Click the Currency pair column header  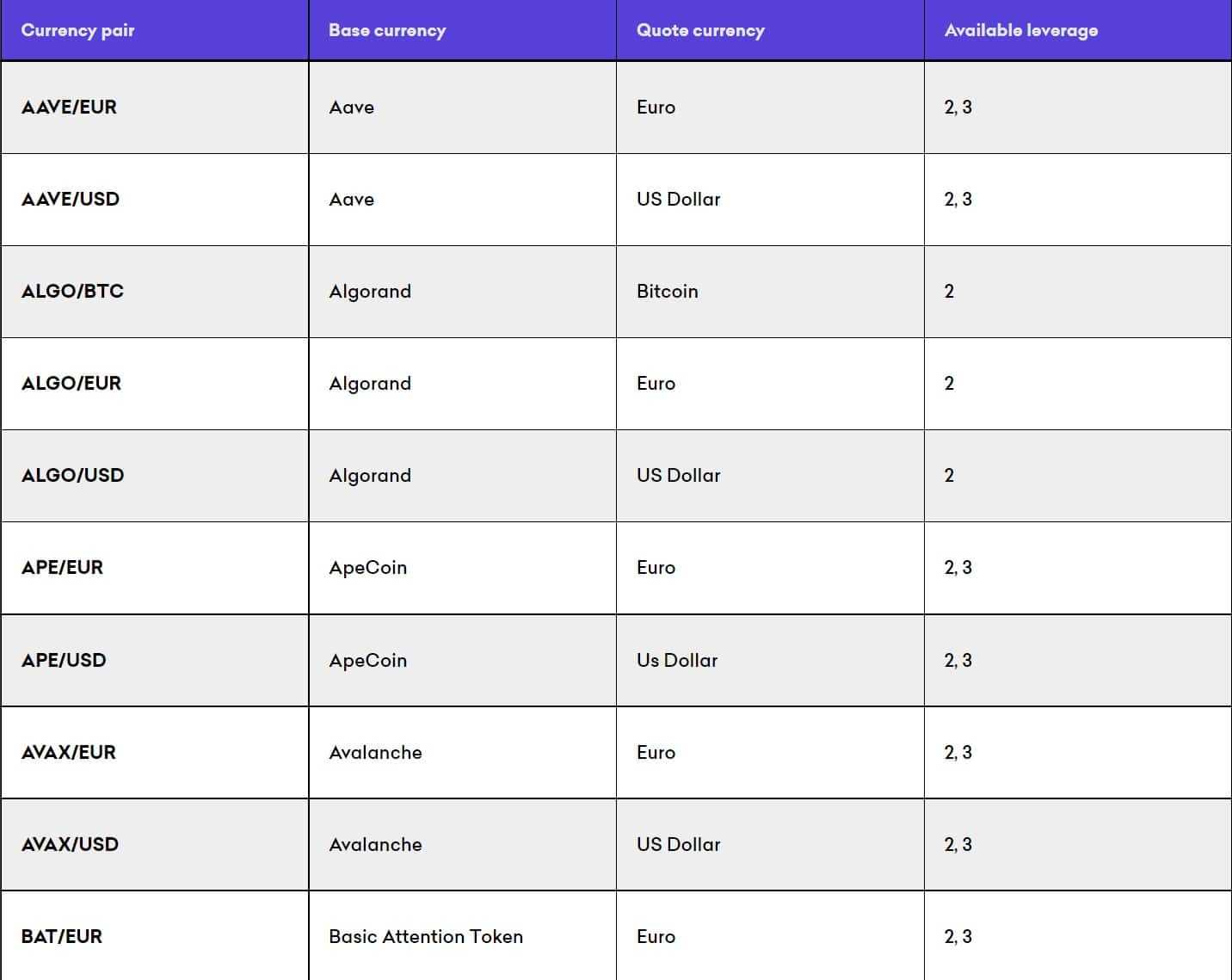point(77,30)
